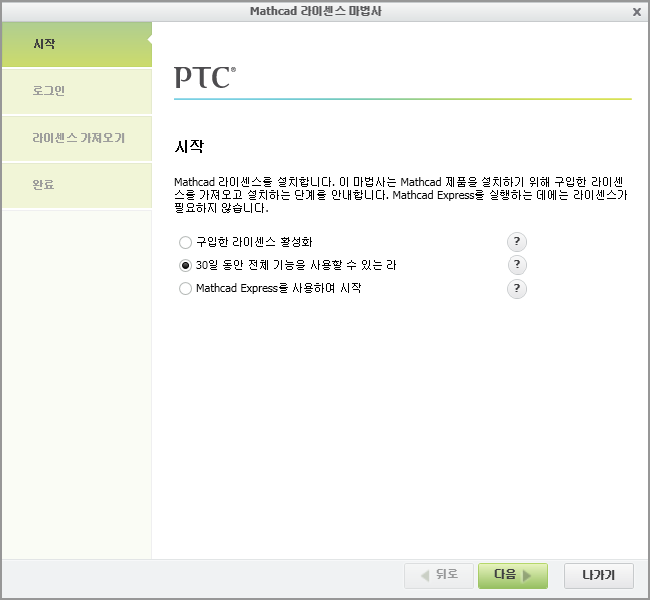The width and height of the screenshot is (650, 600).
Task: Click the 시작 page heading
Action: pyautogui.click(x=189, y=146)
